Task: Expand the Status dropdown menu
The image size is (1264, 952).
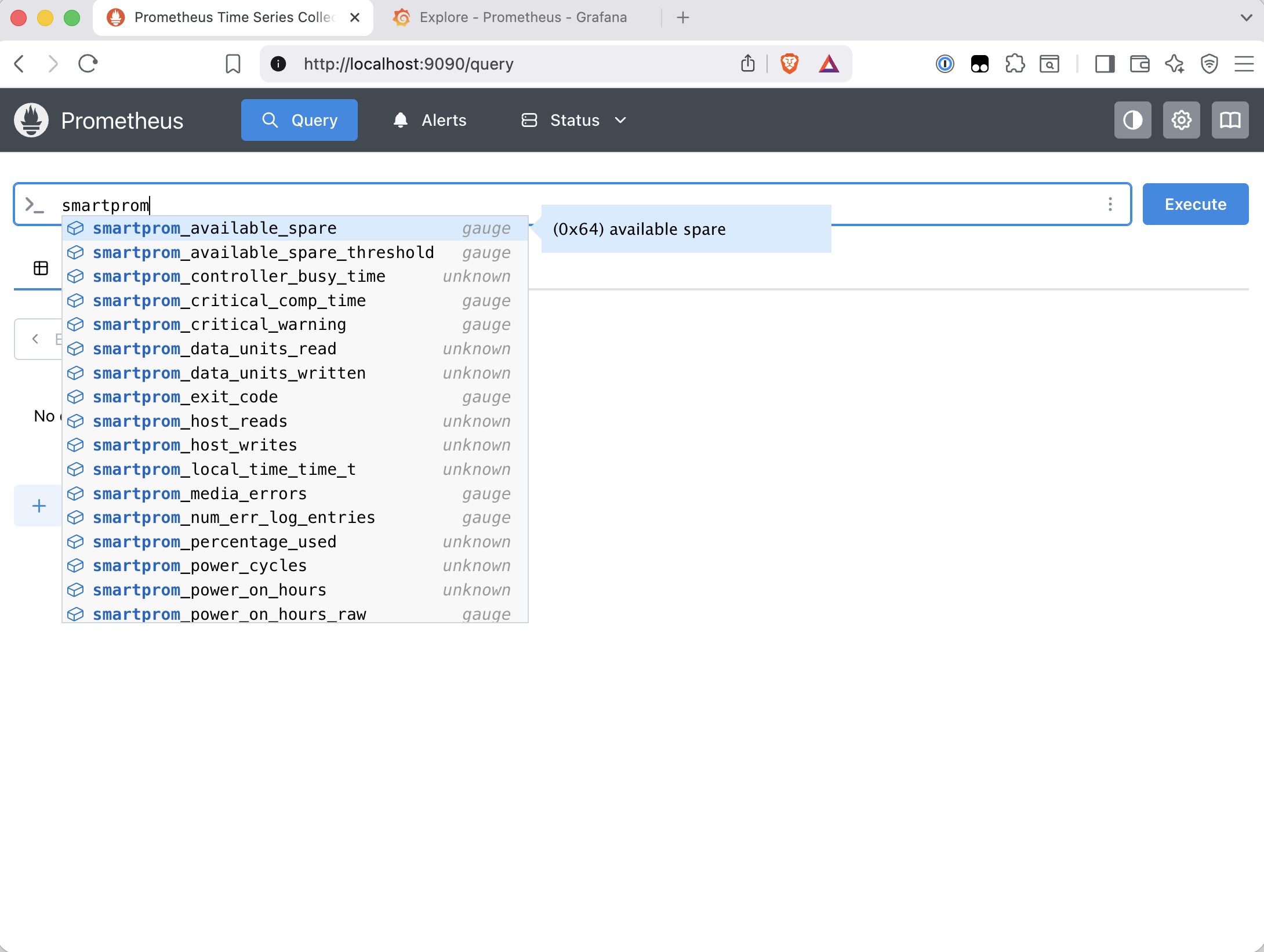Action: tap(574, 120)
